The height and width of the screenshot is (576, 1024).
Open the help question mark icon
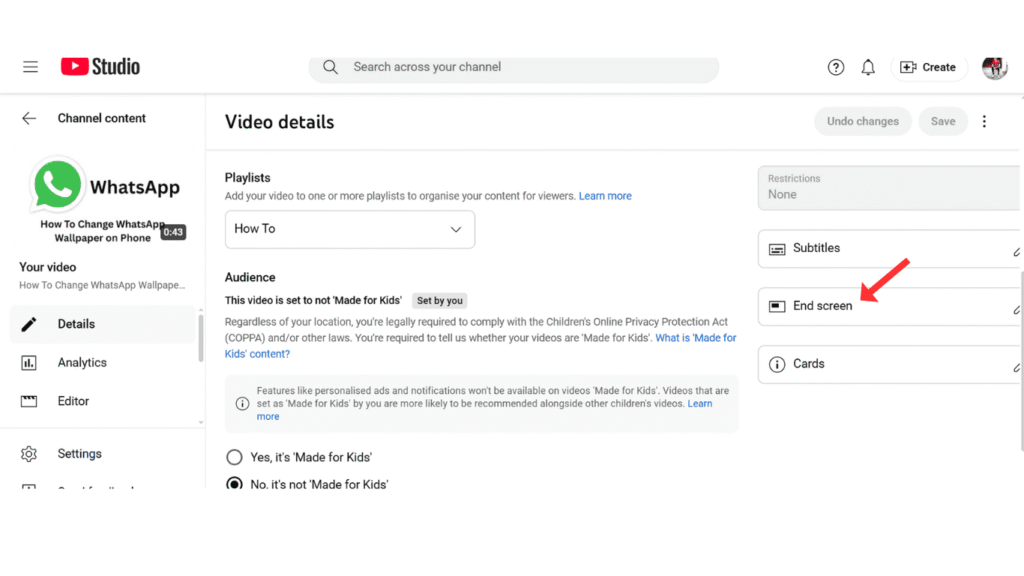coord(835,67)
